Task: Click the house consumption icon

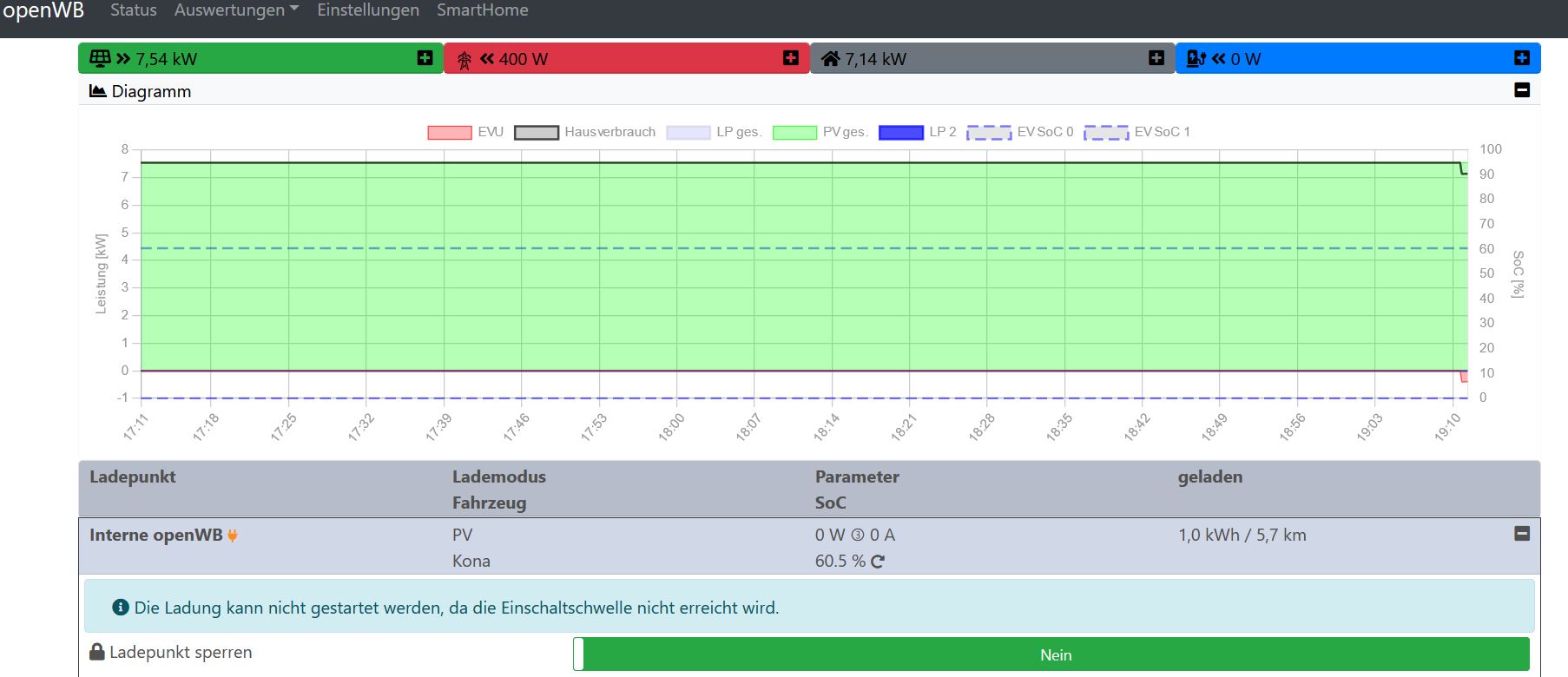Action: [831, 58]
